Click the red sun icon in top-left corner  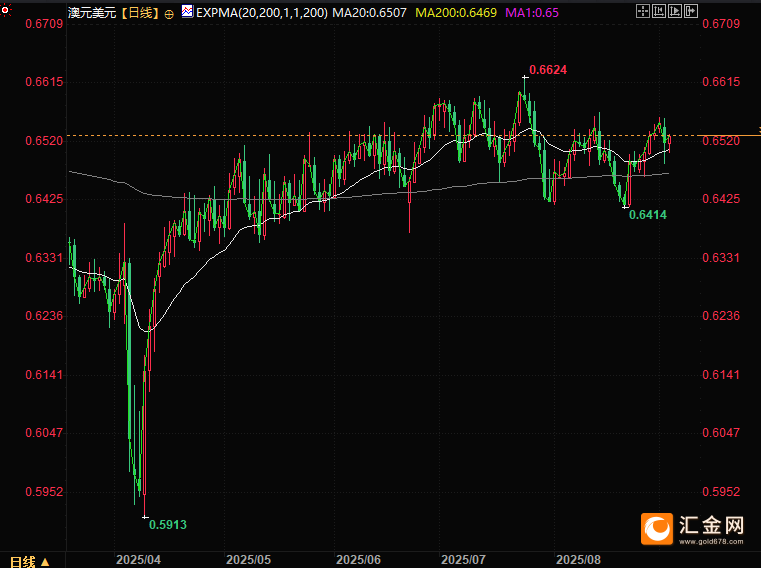[4, 9]
